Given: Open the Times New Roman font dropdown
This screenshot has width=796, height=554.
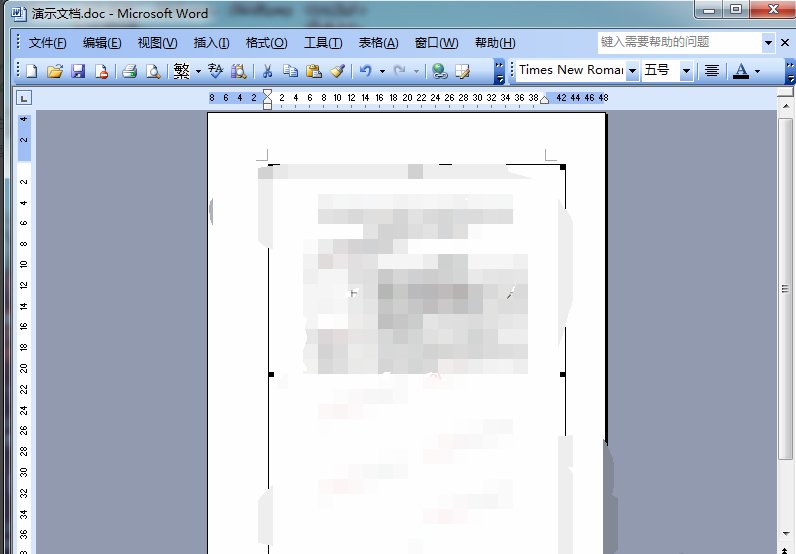Looking at the screenshot, I should point(633,71).
